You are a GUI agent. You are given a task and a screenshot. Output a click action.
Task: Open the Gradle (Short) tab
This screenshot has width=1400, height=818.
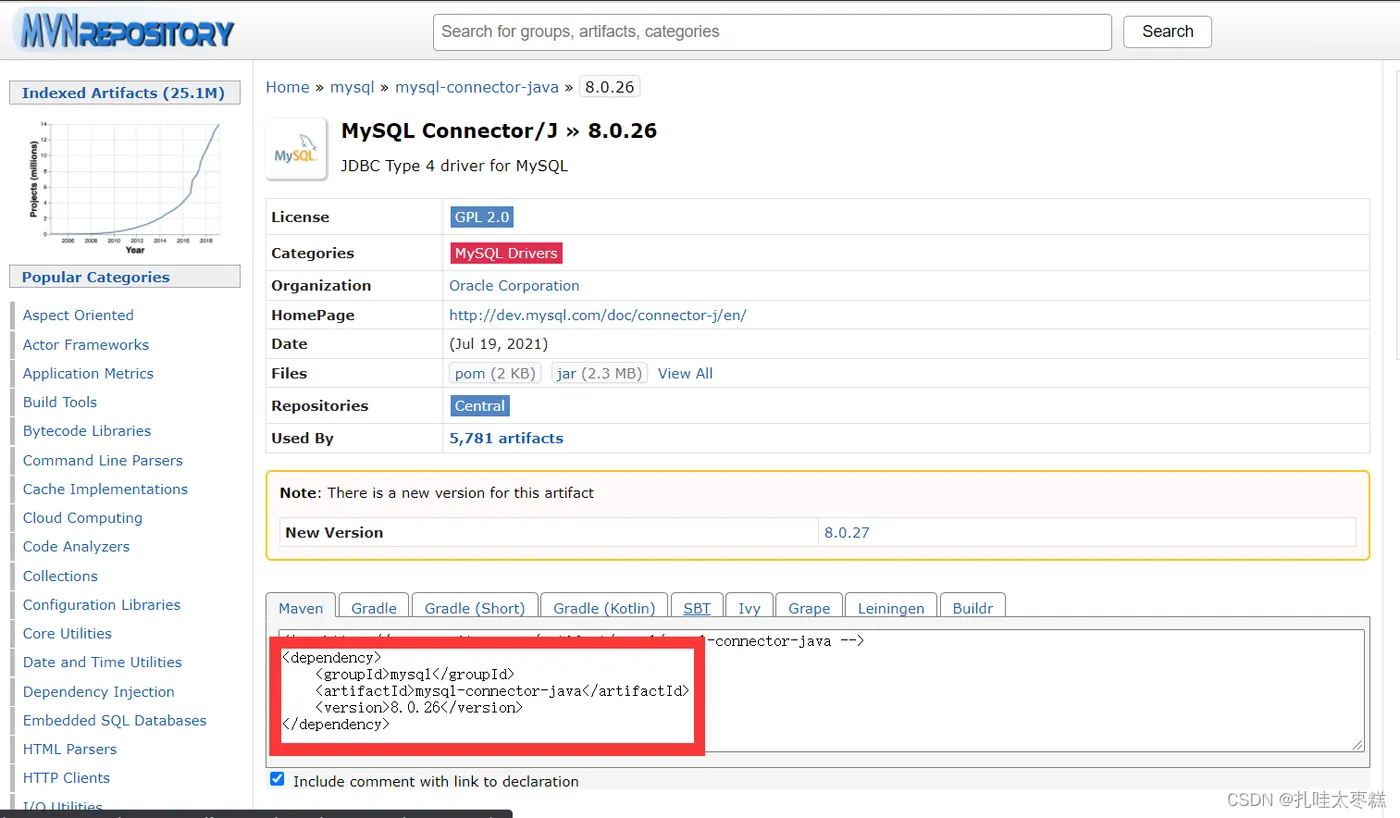click(x=475, y=607)
